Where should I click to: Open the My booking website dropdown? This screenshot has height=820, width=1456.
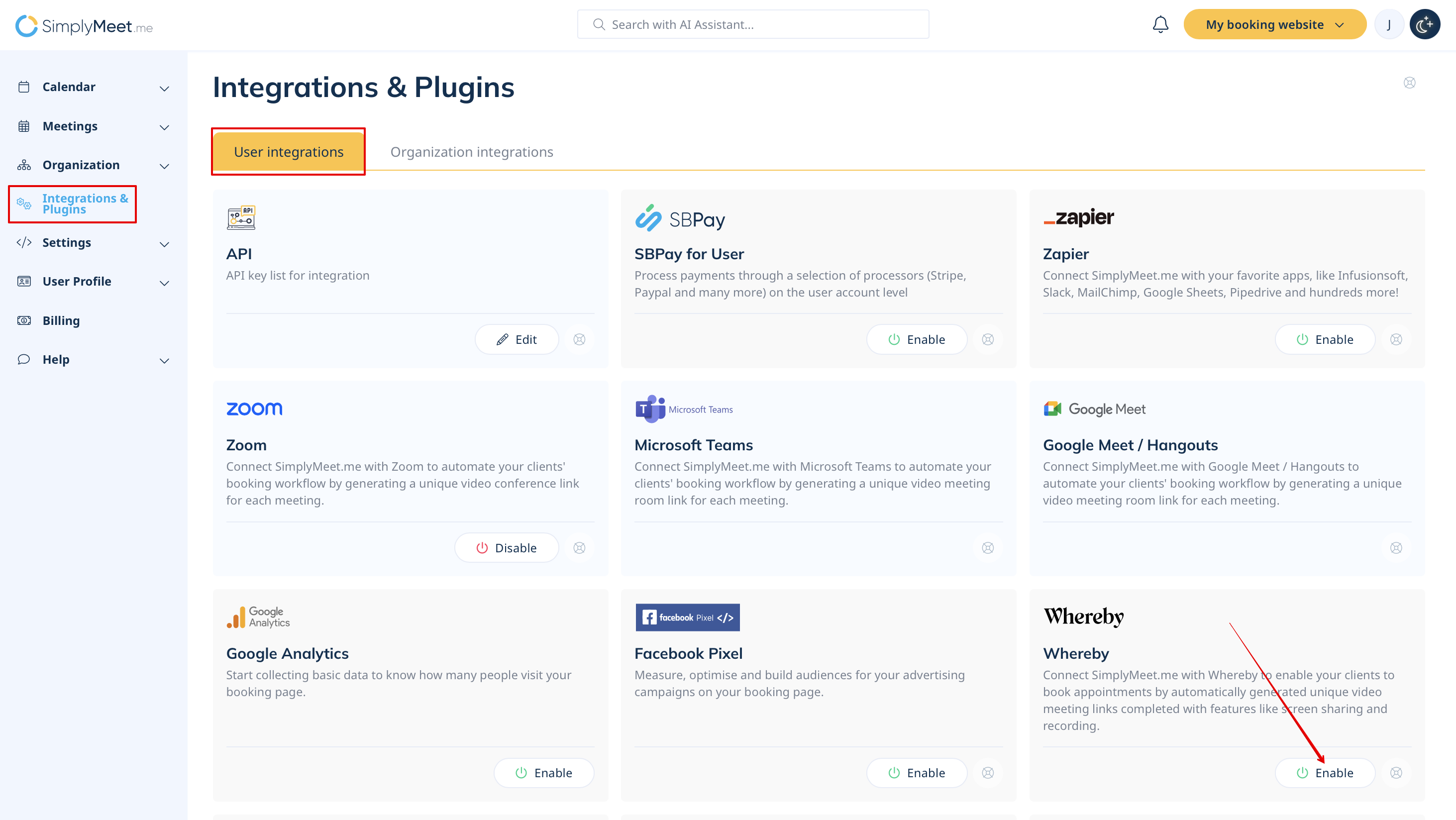pyautogui.click(x=1274, y=24)
